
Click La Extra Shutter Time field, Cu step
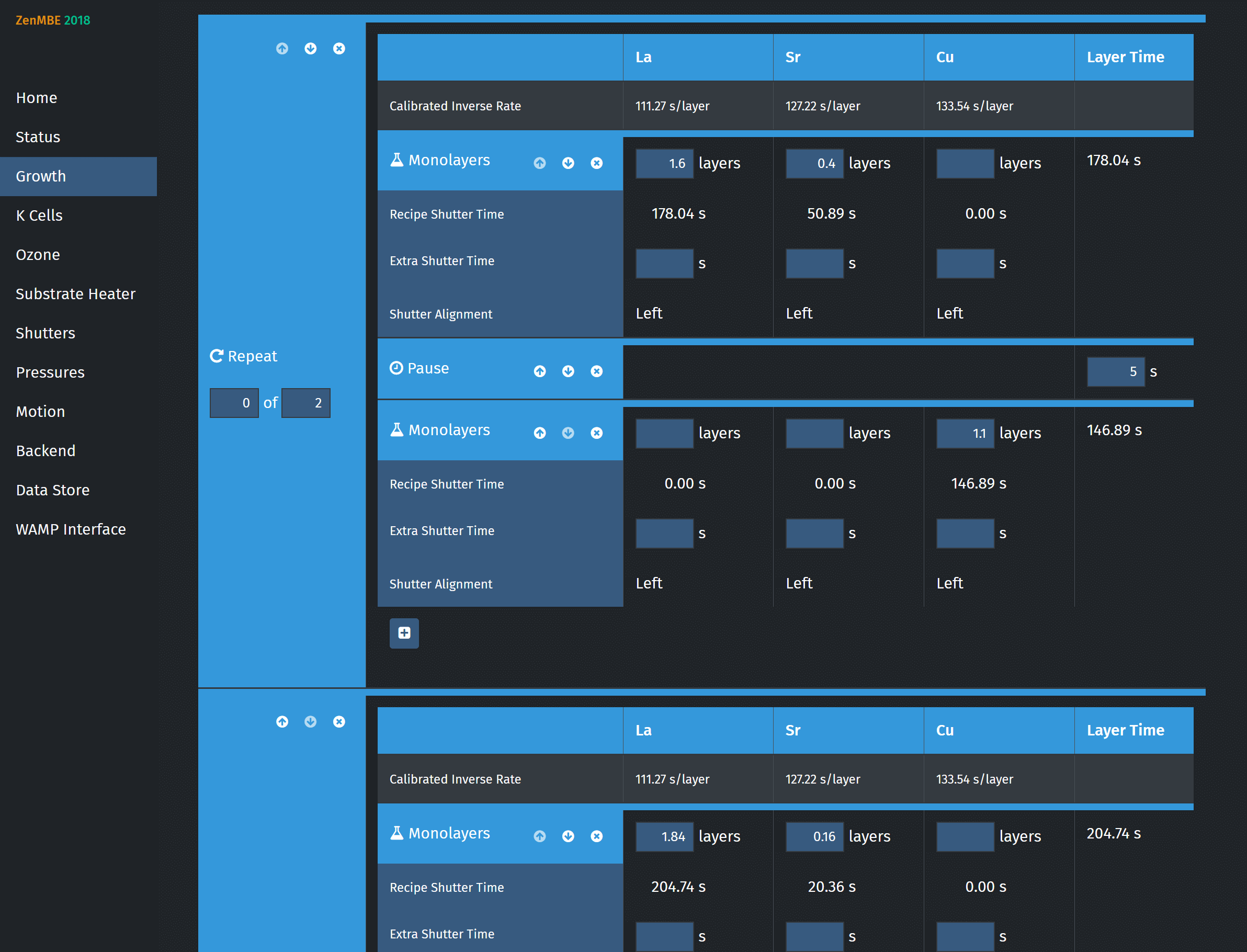pos(665,533)
